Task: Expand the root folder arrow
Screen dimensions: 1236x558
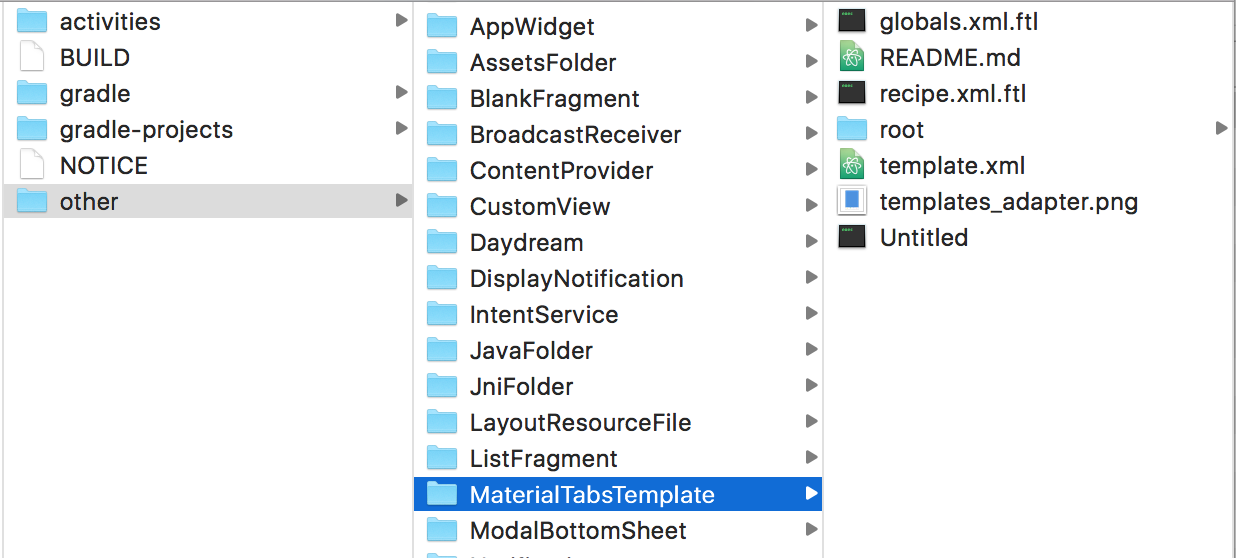Action: coord(1221,128)
